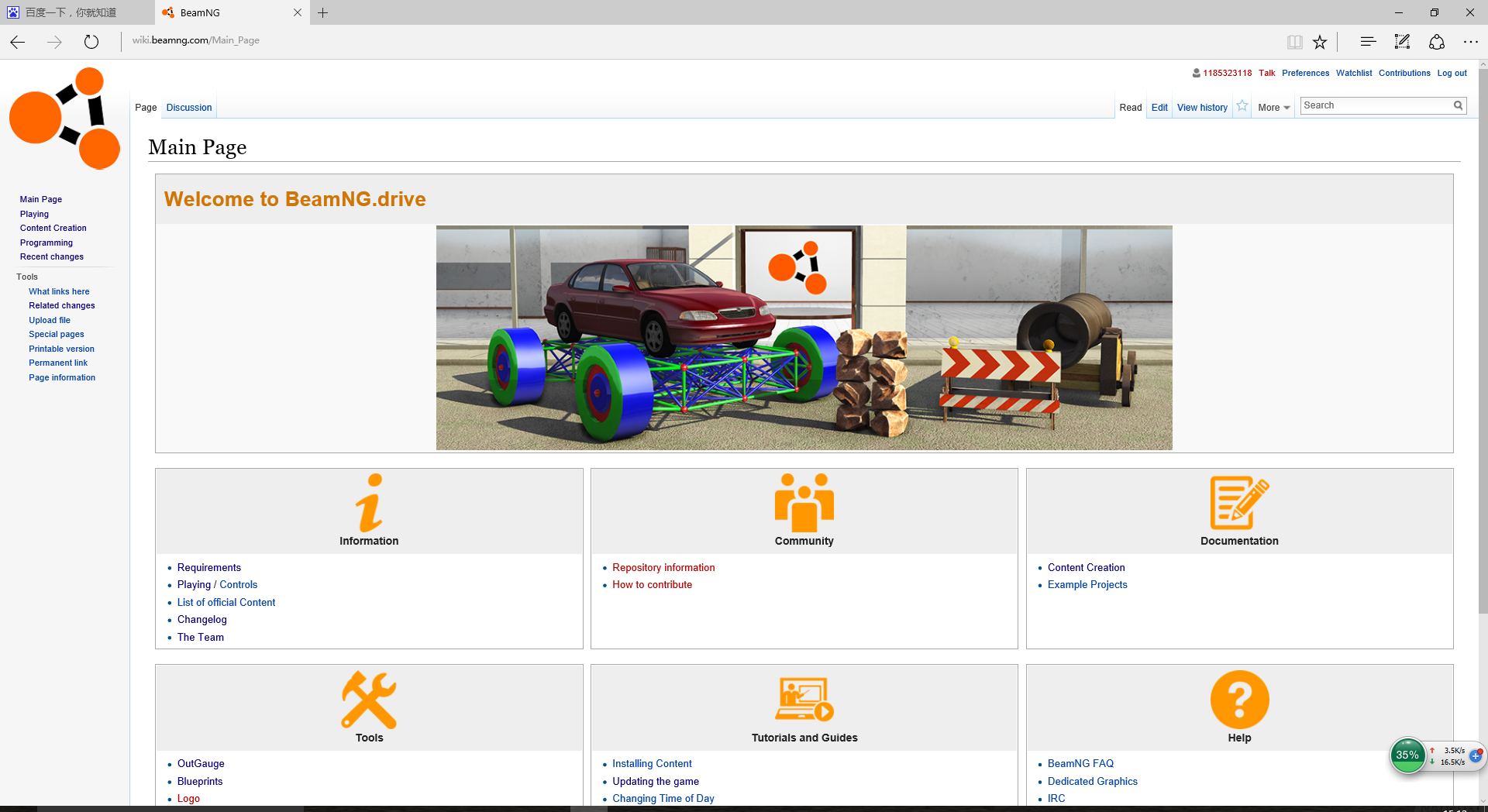Add page to favorites with star icon

[1320, 42]
